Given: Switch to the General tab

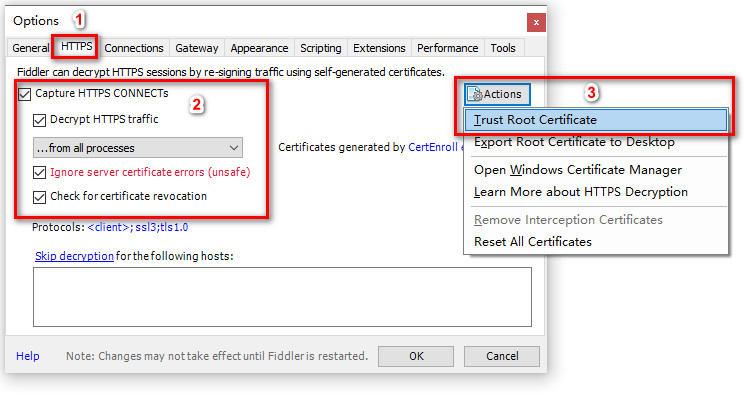Looking at the screenshot, I should pos(30,48).
